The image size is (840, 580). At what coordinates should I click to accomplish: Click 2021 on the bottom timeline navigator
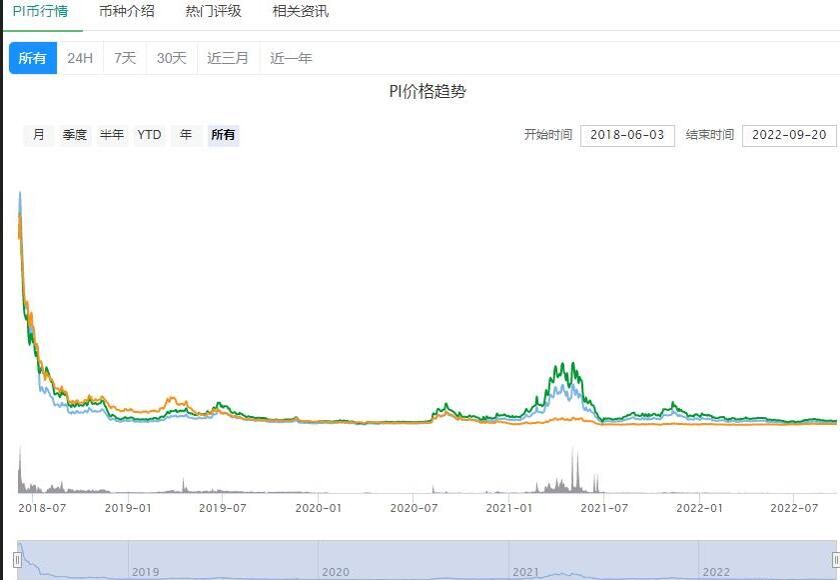point(524,571)
